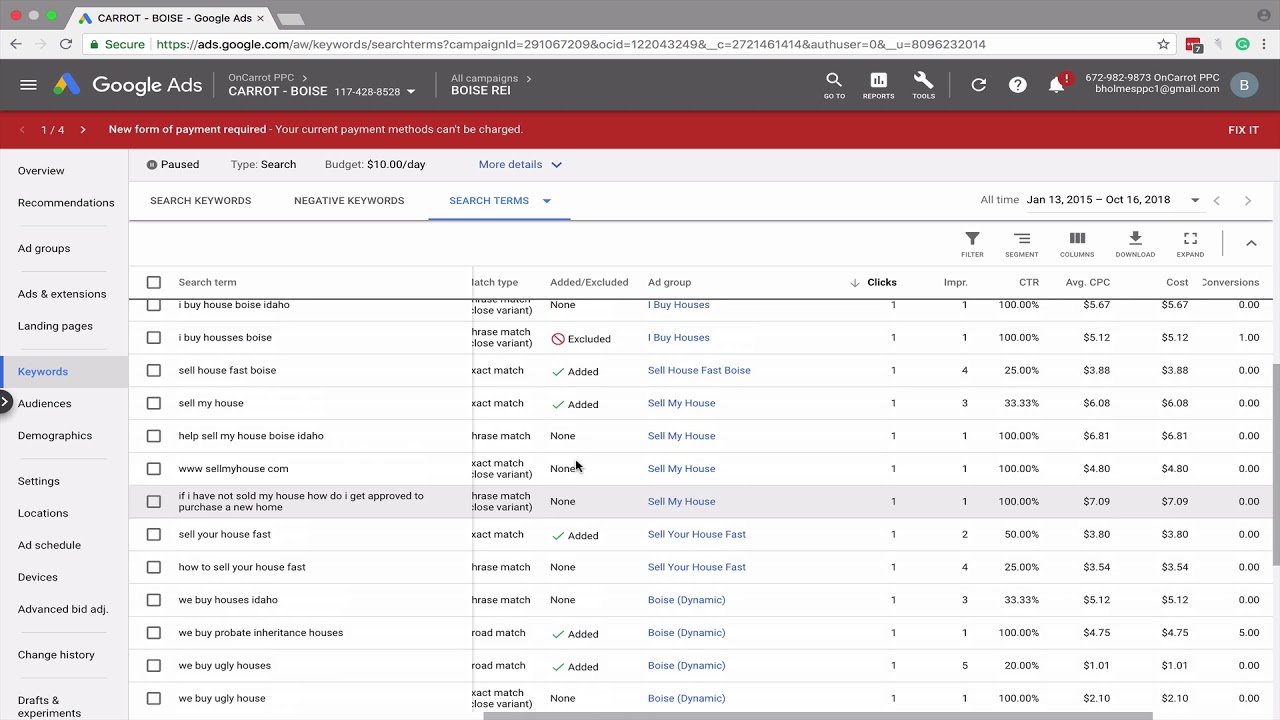This screenshot has height=720, width=1280.
Task: Open the Sell Your House Fast link for 'sell your house fast'
Action: pos(697,534)
